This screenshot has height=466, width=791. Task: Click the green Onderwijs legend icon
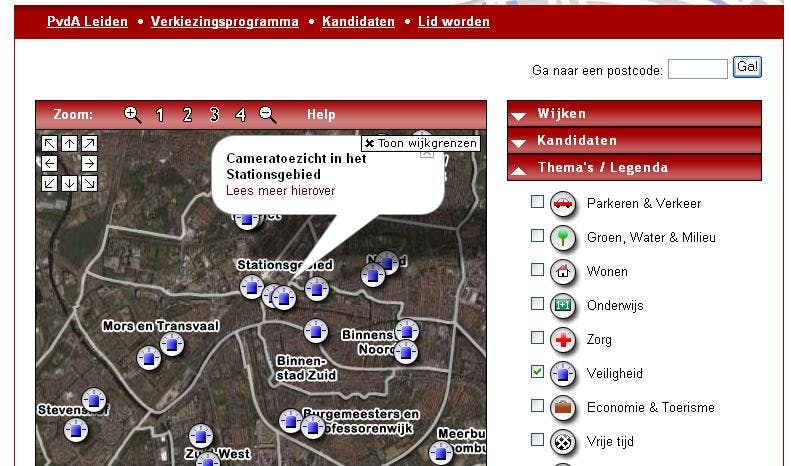point(562,306)
